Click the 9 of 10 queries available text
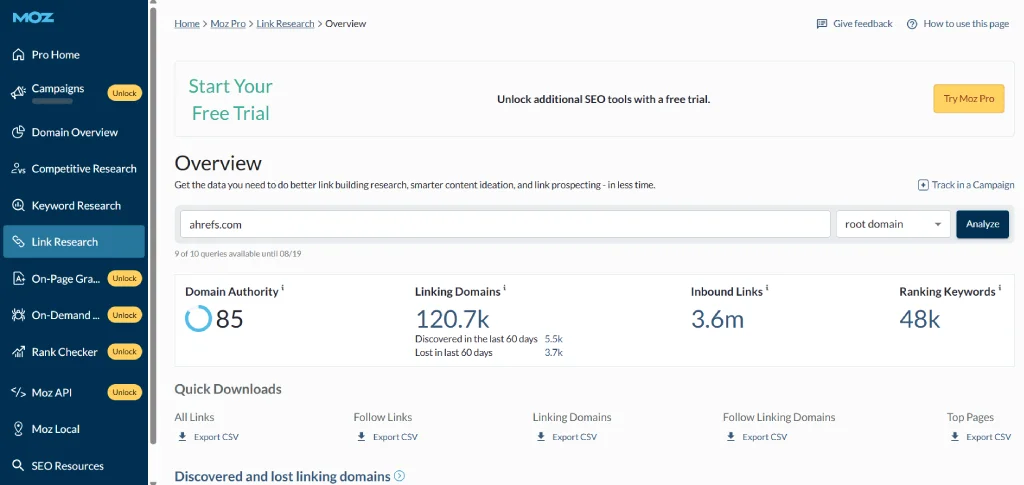Viewport: 1024px width, 485px height. click(x=238, y=254)
